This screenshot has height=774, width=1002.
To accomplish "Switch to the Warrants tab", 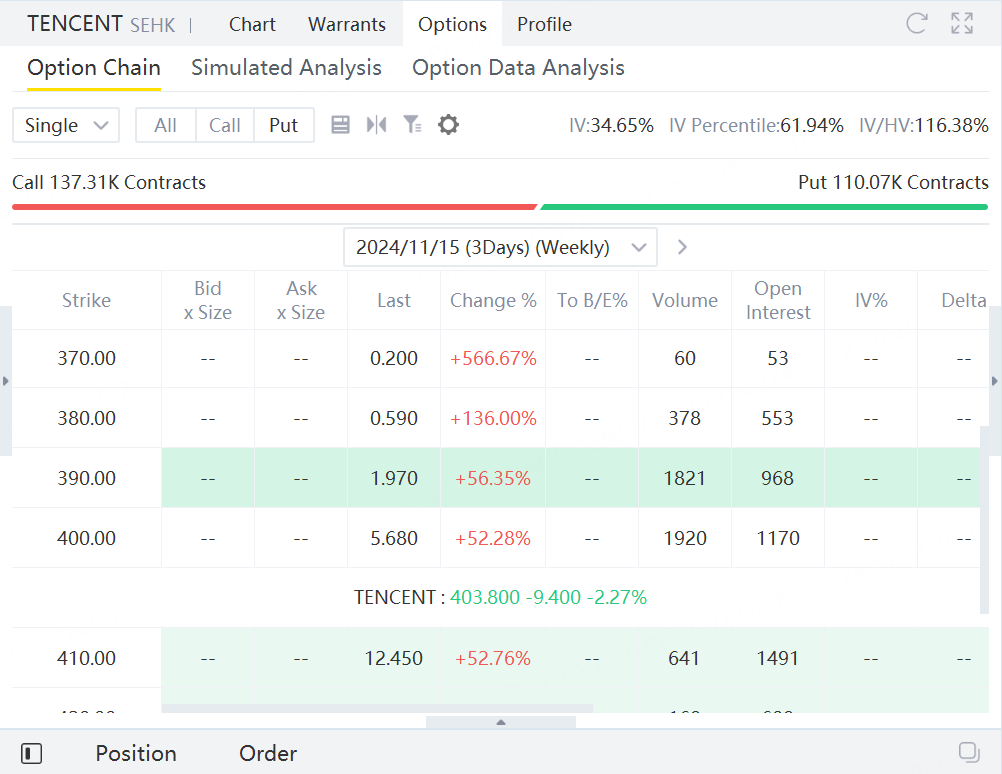I will (347, 24).
